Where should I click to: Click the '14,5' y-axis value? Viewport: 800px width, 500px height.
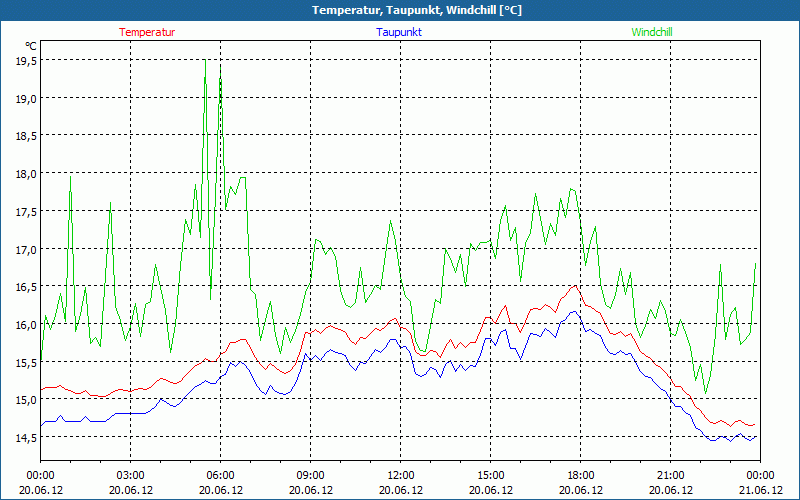pos(26,438)
